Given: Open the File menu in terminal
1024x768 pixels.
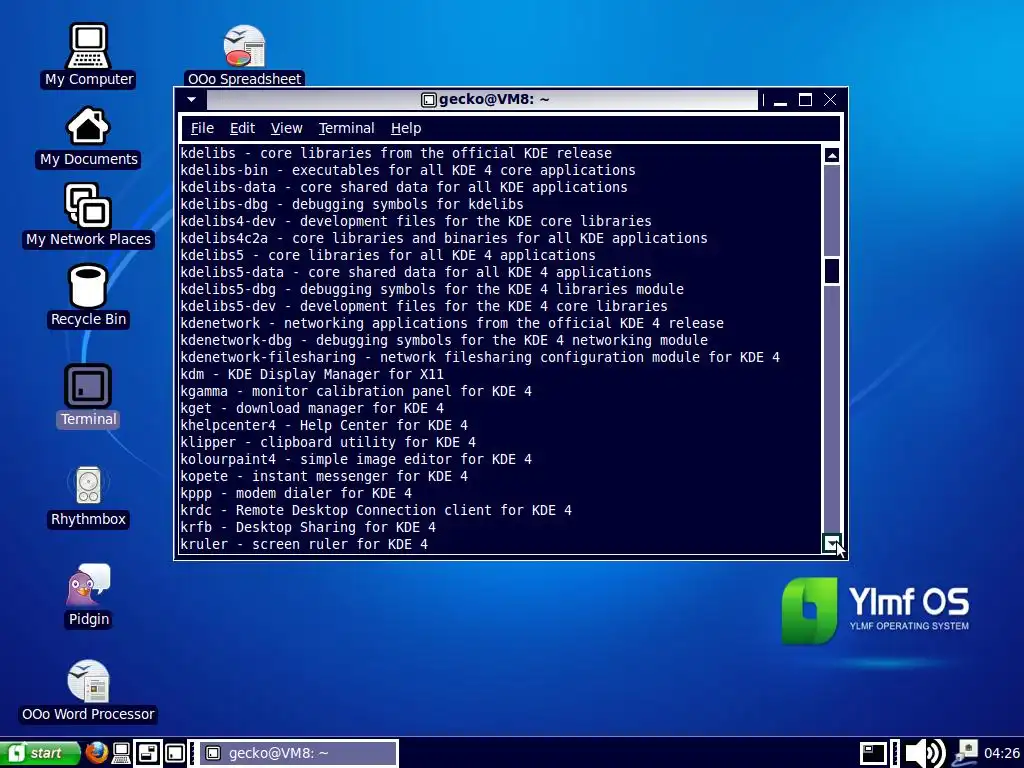Looking at the screenshot, I should click(x=202, y=128).
